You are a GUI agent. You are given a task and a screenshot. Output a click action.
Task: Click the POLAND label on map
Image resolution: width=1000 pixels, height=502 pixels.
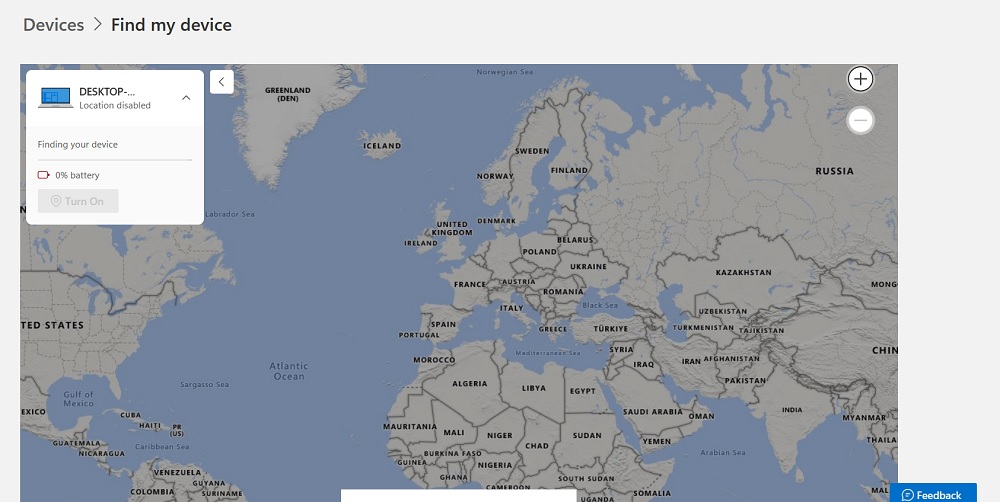540,252
